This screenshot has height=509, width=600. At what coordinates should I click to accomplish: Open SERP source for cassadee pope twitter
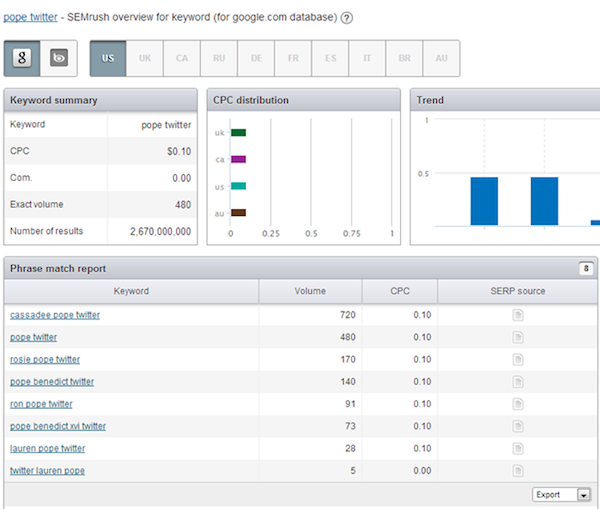518,315
